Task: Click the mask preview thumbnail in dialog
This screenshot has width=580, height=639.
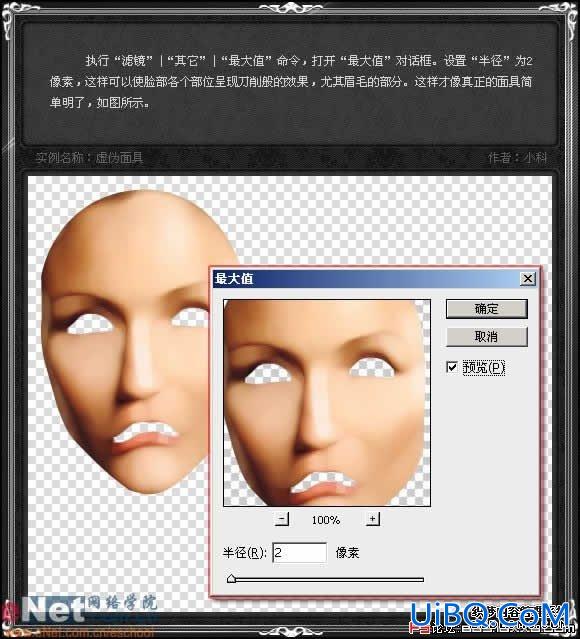Action: tap(327, 403)
